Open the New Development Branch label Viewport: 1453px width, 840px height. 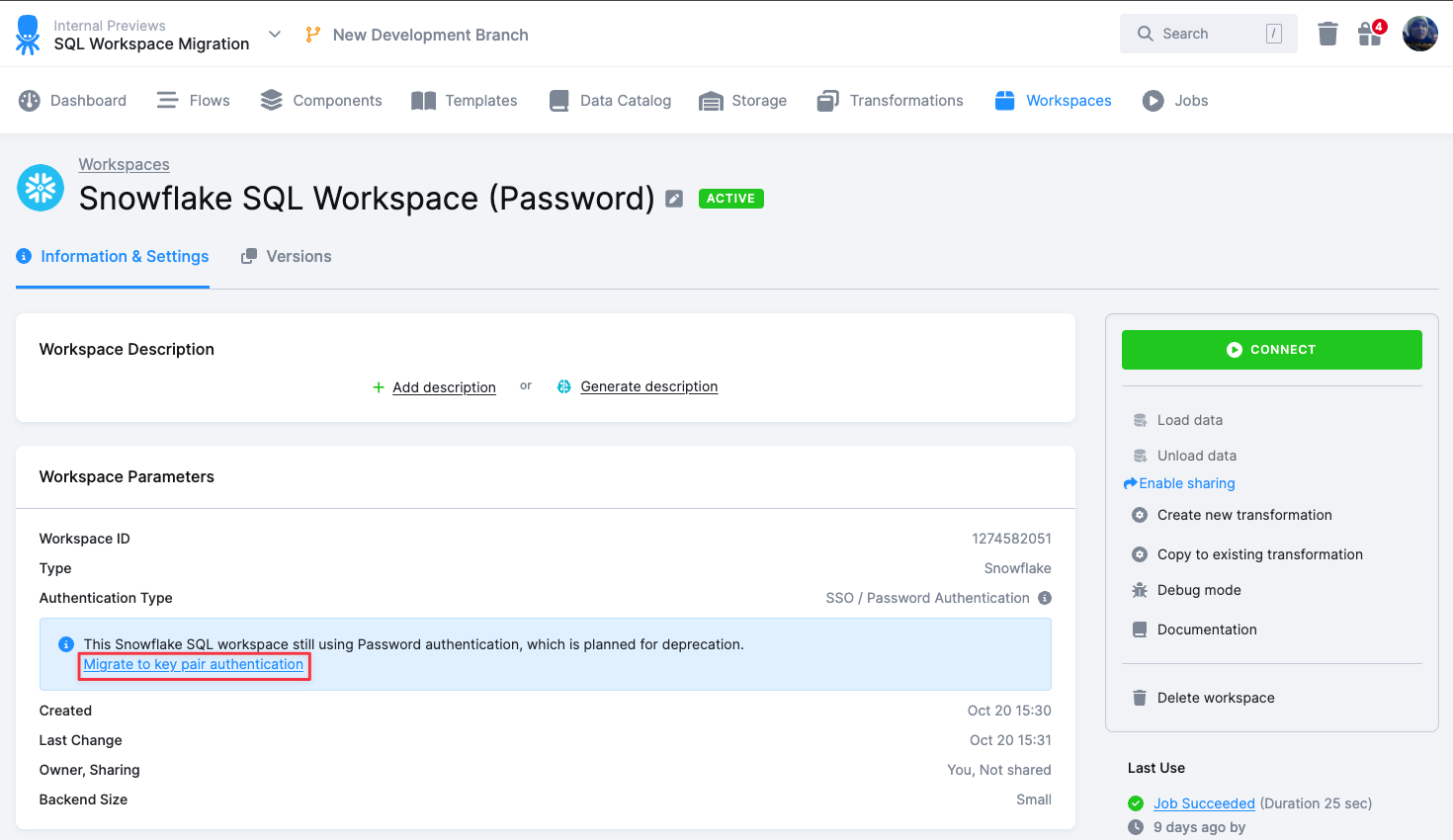click(x=430, y=35)
